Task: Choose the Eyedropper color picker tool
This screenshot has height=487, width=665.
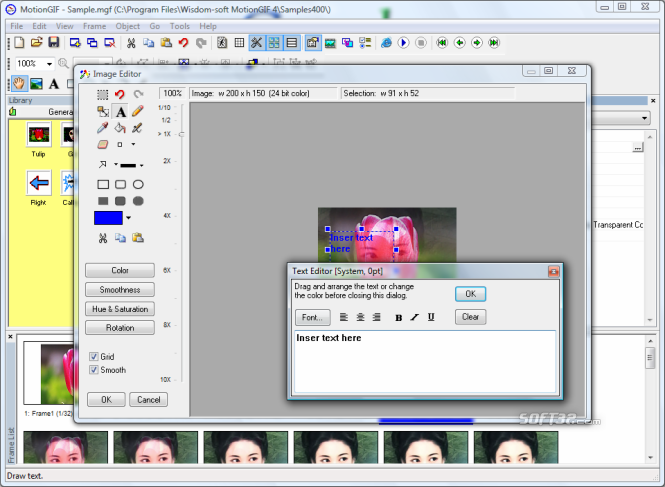Action: click(103, 128)
